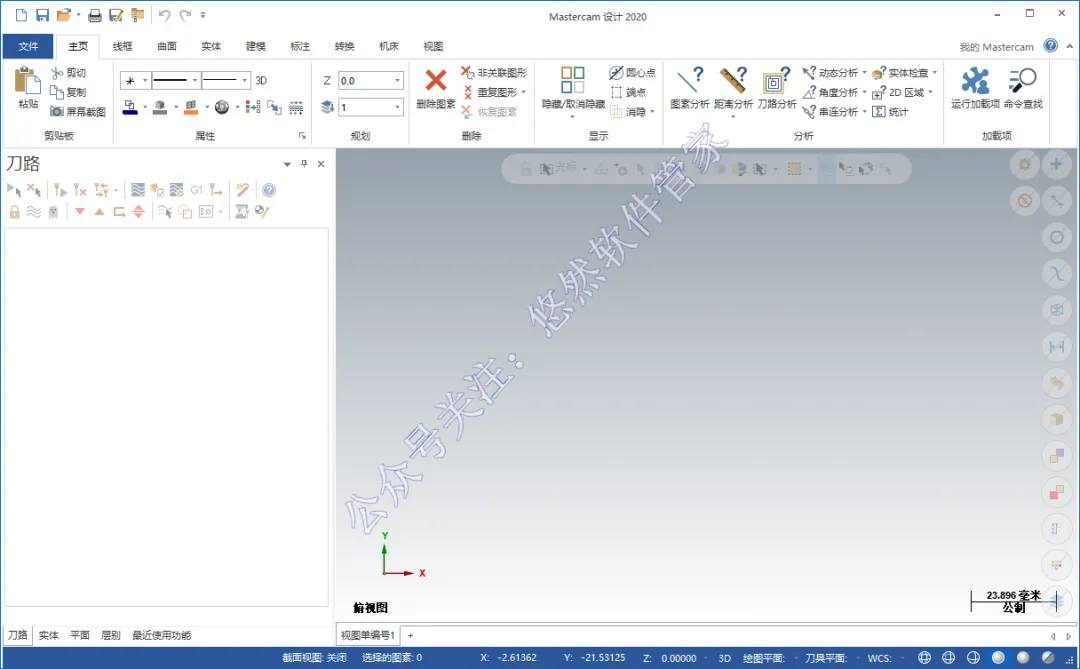Click the surface color swatch (orange)
The height and width of the screenshot is (669, 1080).
pyautogui.click(x=191, y=107)
